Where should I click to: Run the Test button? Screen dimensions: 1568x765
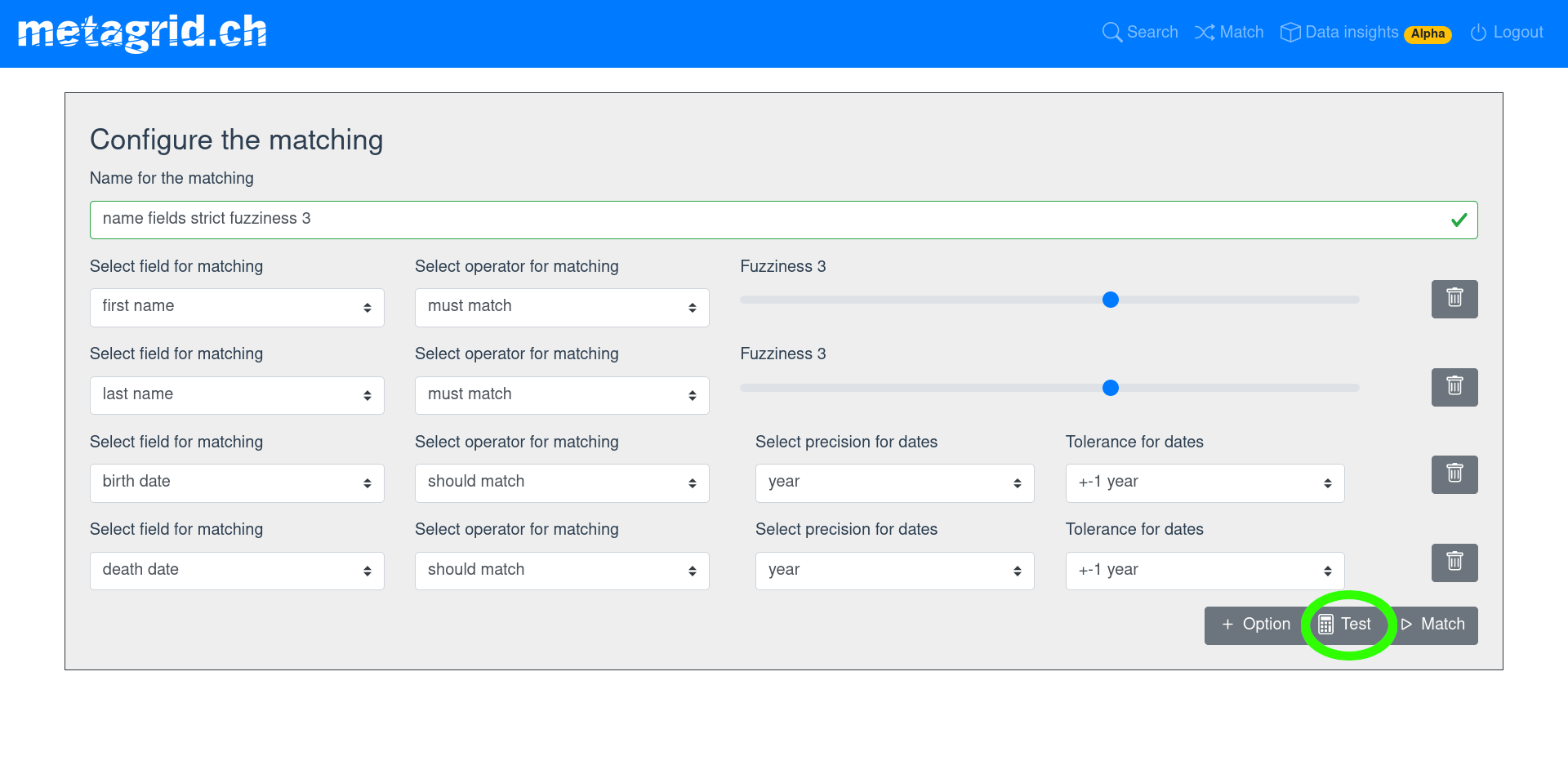1346,625
